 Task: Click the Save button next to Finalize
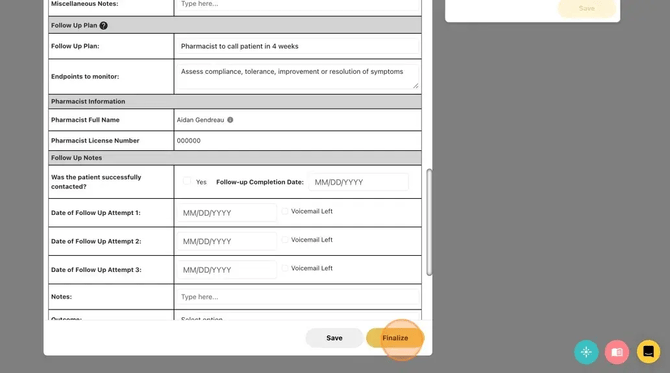[x=334, y=338]
